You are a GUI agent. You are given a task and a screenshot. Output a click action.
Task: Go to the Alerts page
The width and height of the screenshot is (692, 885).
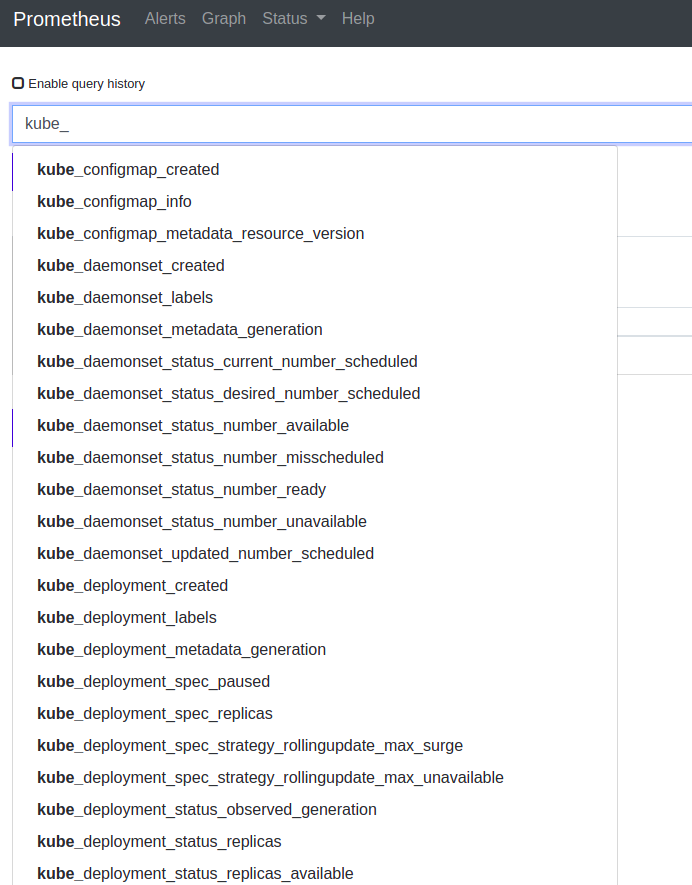(165, 19)
